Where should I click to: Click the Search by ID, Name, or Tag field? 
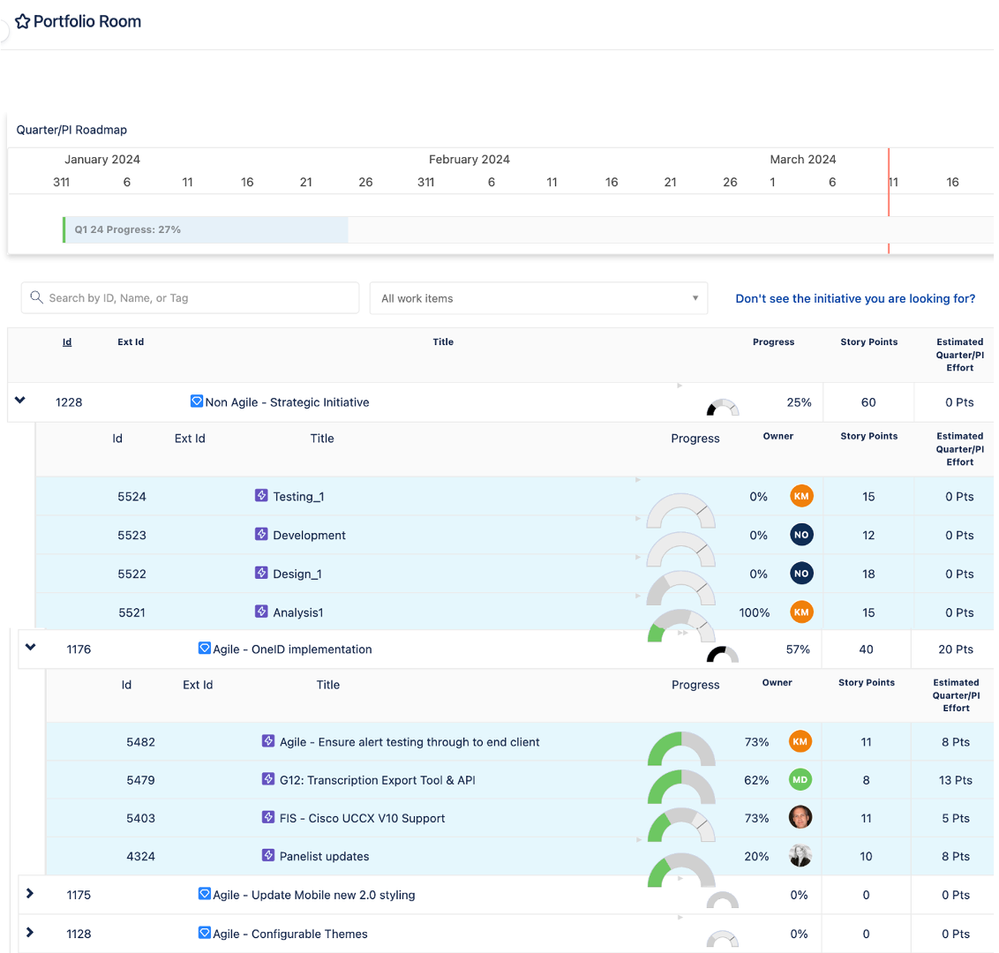point(190,298)
